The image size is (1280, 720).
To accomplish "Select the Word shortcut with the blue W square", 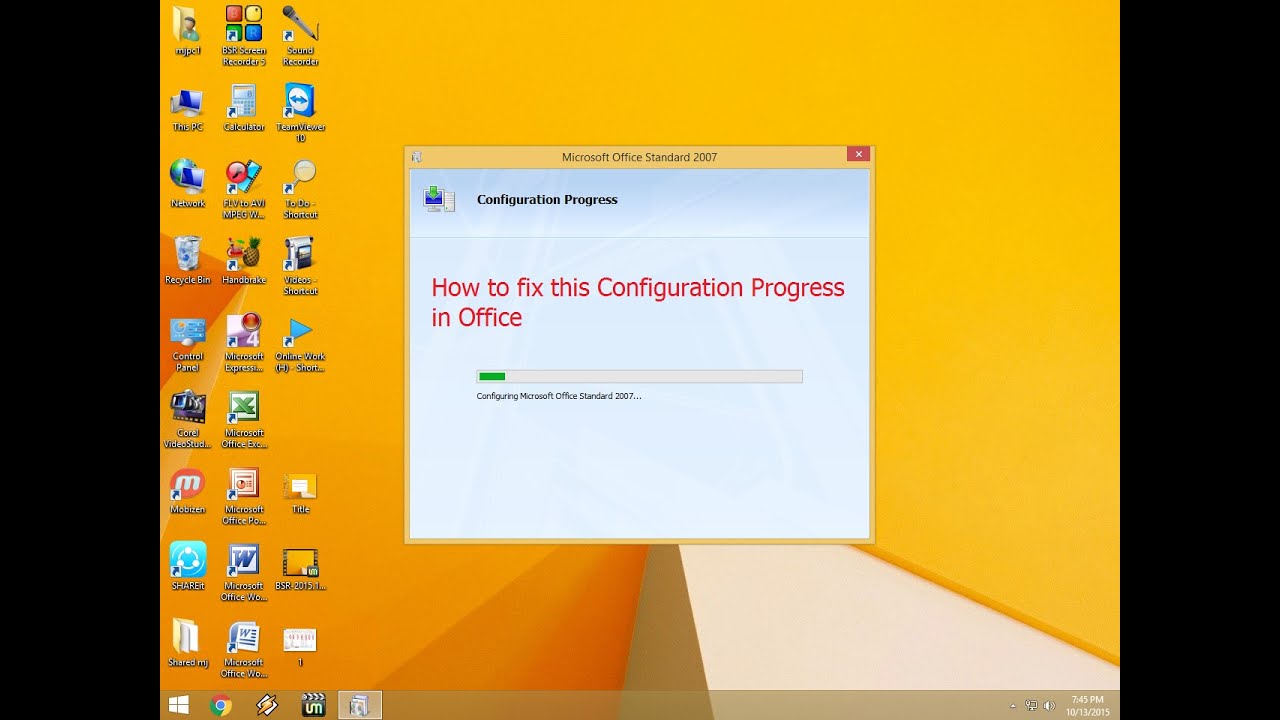I will pyautogui.click(x=244, y=572).
